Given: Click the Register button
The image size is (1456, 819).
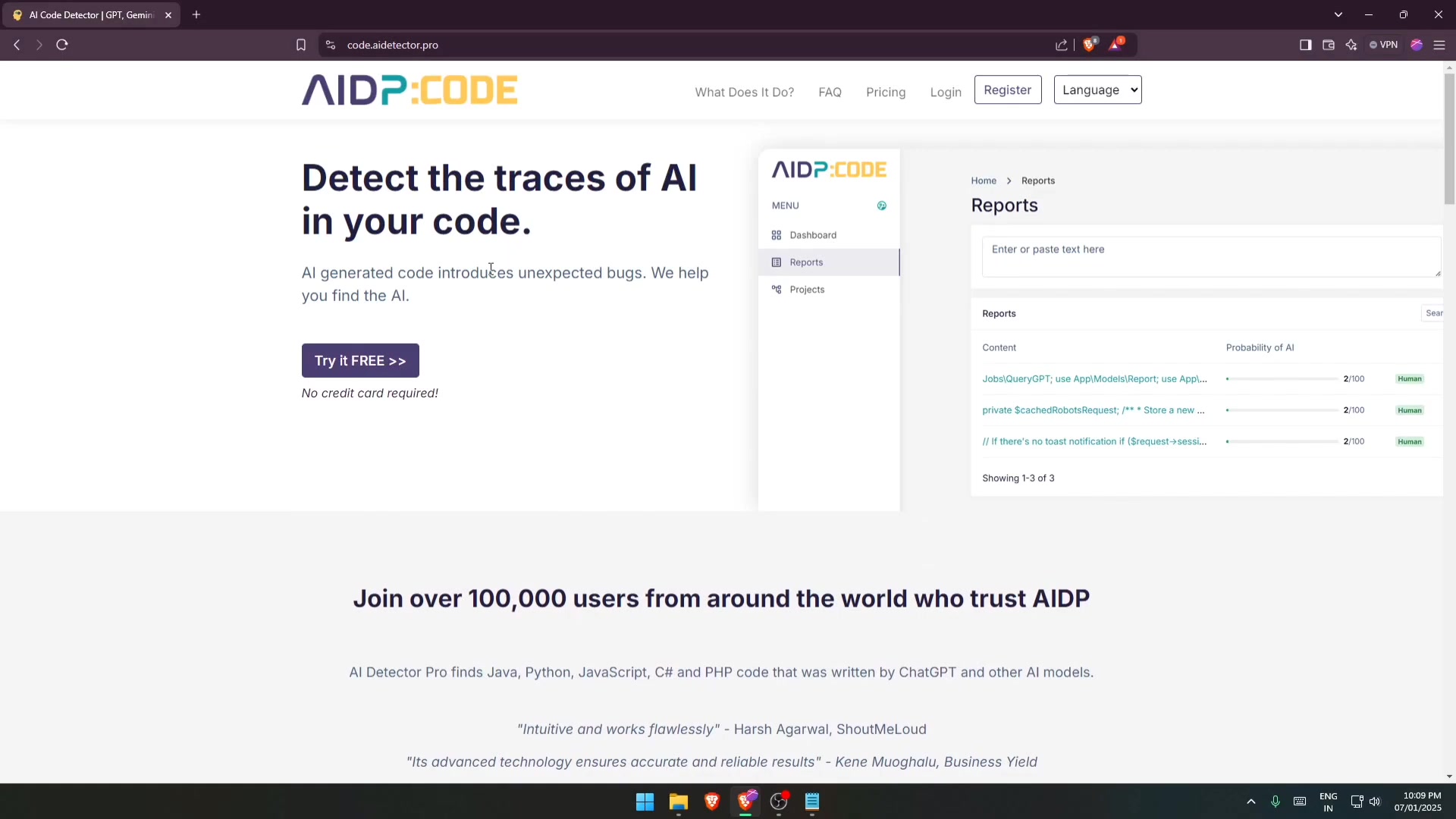Looking at the screenshot, I should (1008, 89).
